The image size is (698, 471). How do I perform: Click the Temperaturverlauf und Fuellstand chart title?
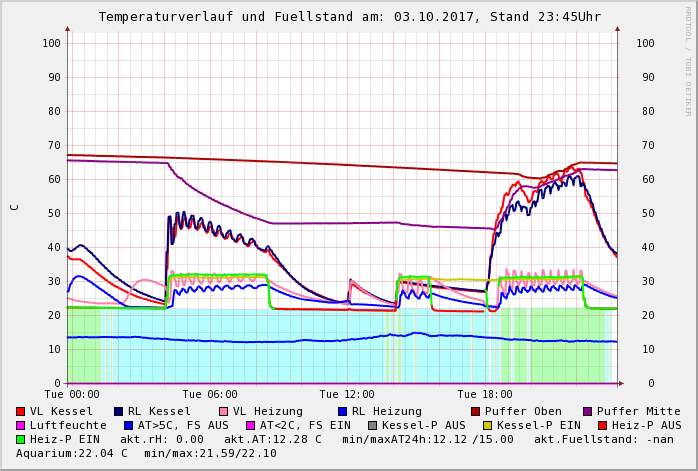(x=349, y=17)
